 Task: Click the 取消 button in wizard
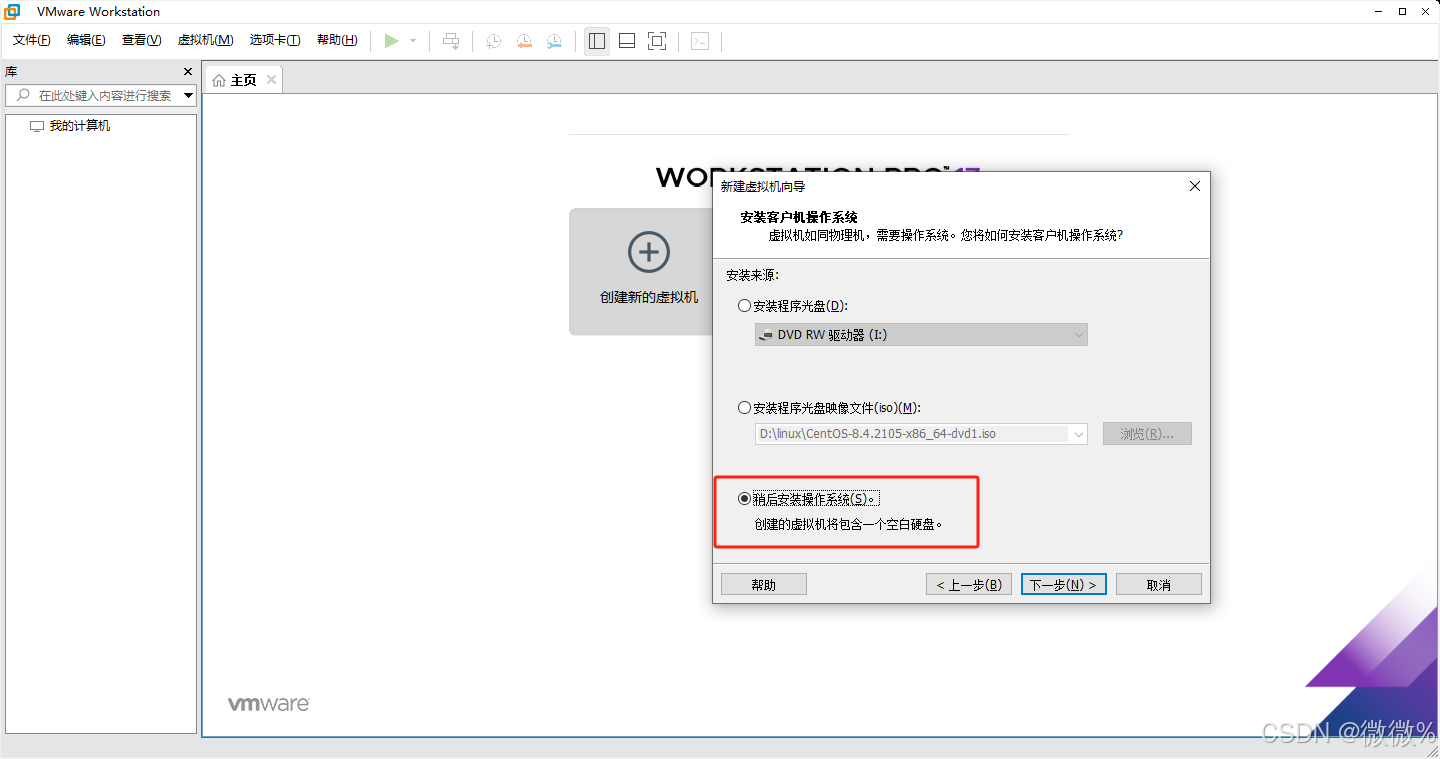tap(1159, 584)
